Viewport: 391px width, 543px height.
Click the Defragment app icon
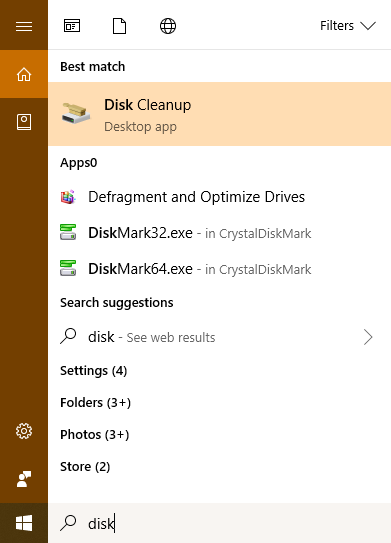(x=68, y=197)
